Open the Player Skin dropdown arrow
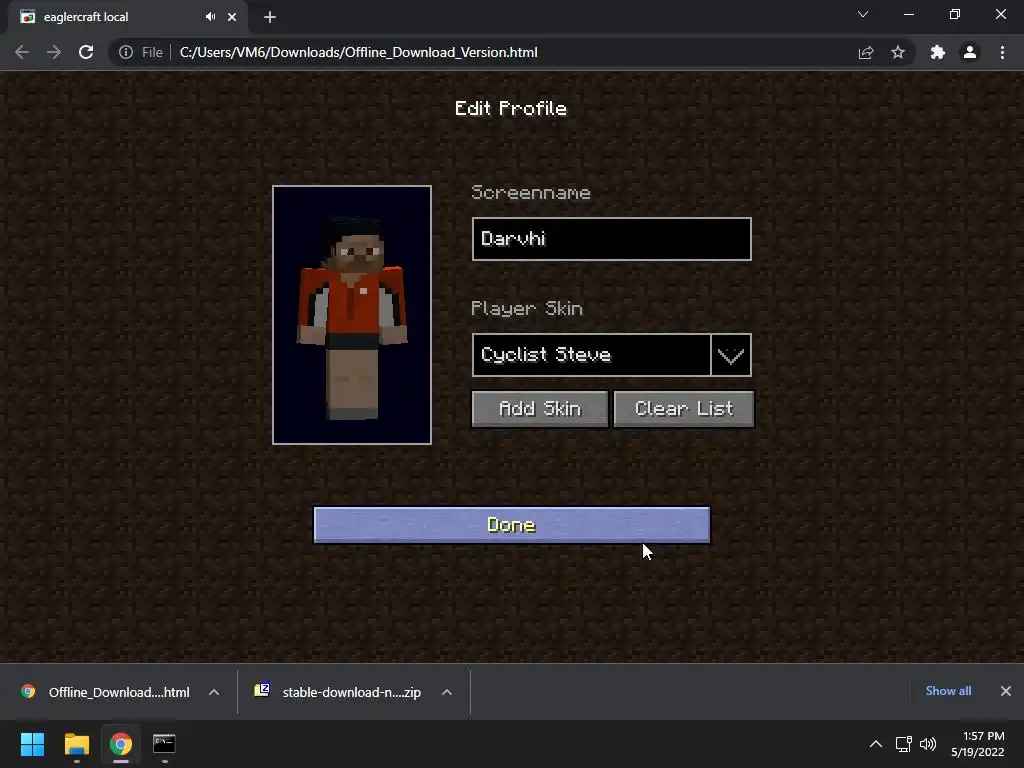This screenshot has width=1024, height=768. coord(731,355)
